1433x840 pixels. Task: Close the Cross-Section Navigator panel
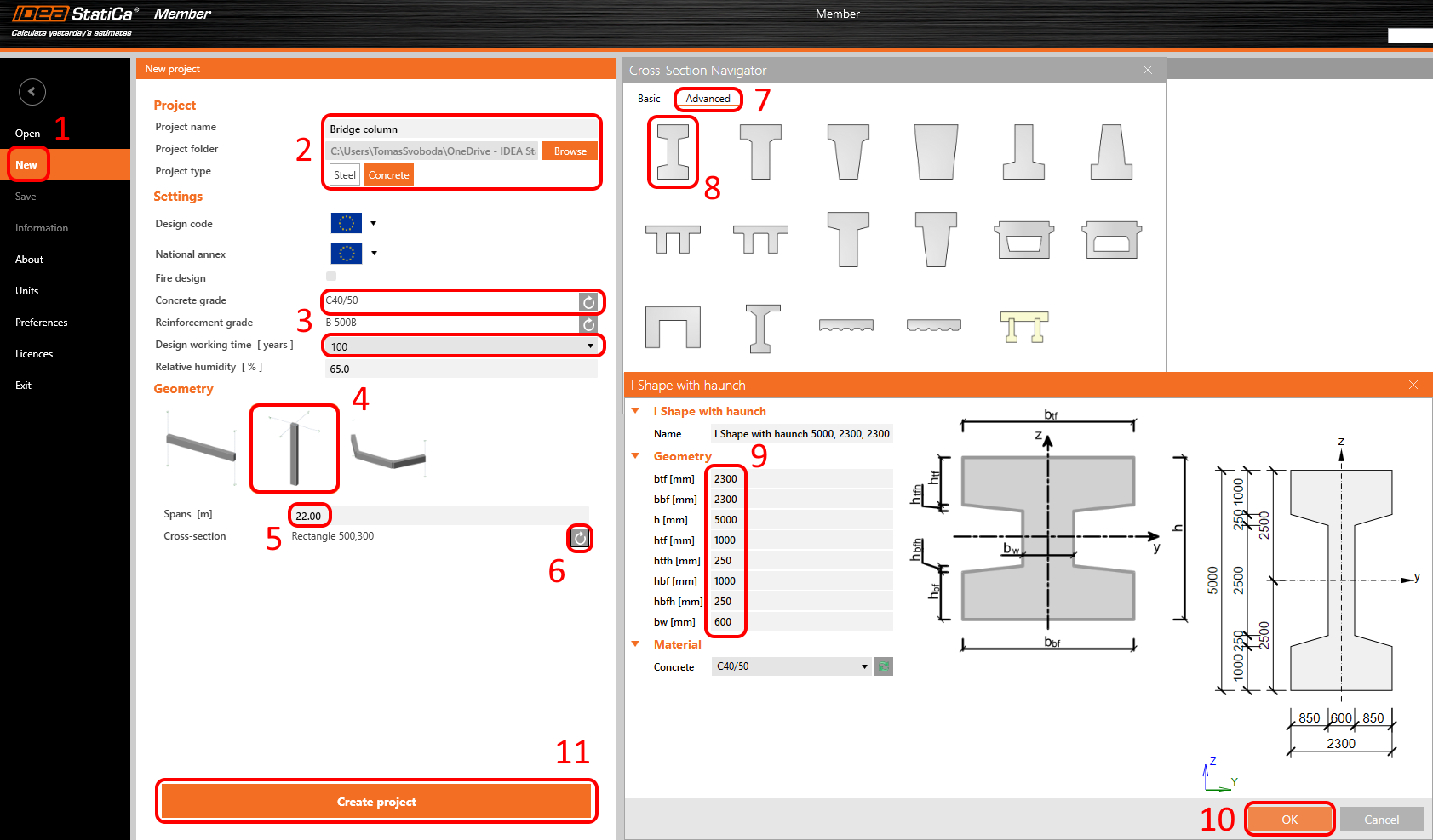1148,70
